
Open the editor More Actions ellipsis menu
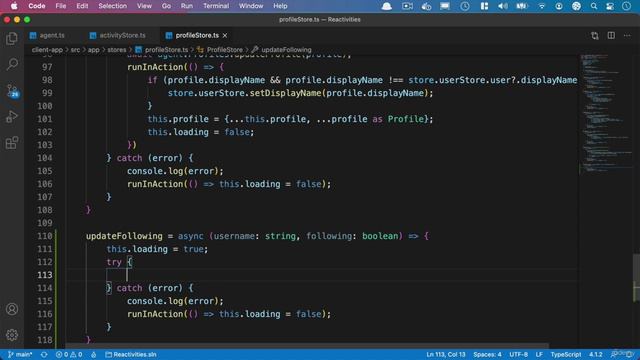[x=627, y=36]
